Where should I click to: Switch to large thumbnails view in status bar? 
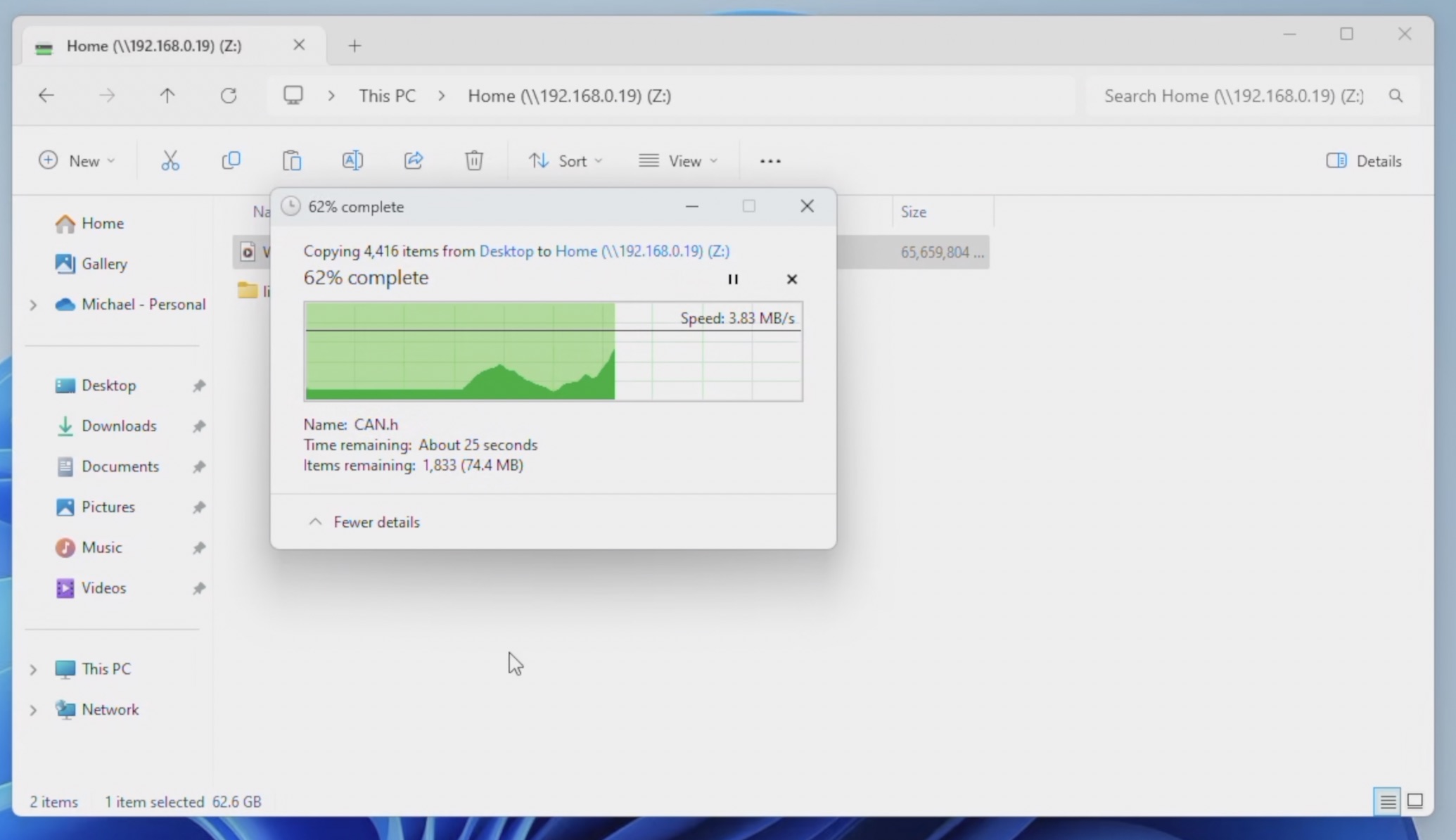1415,801
